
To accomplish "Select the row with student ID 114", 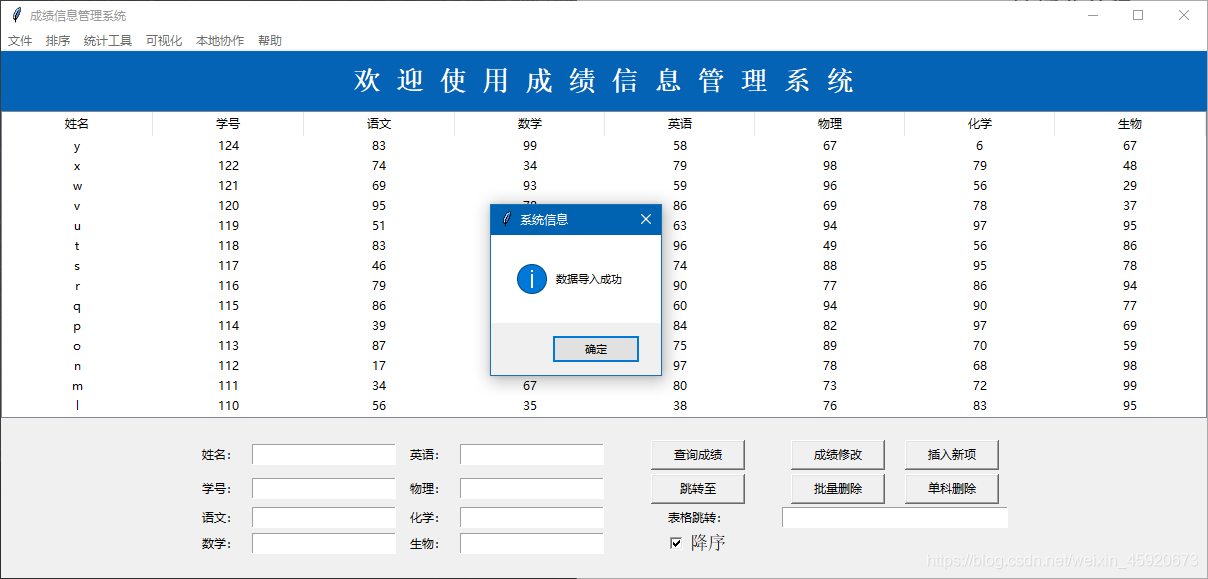I will pyautogui.click(x=604, y=326).
